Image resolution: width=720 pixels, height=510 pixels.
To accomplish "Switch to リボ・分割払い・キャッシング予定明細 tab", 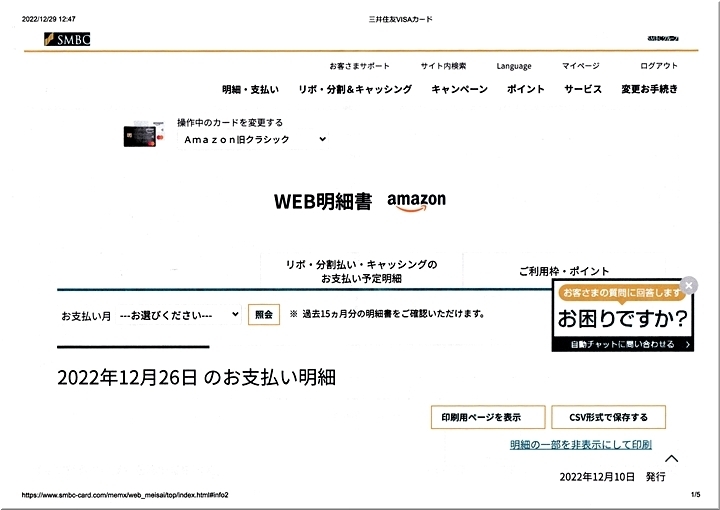I will (x=361, y=271).
